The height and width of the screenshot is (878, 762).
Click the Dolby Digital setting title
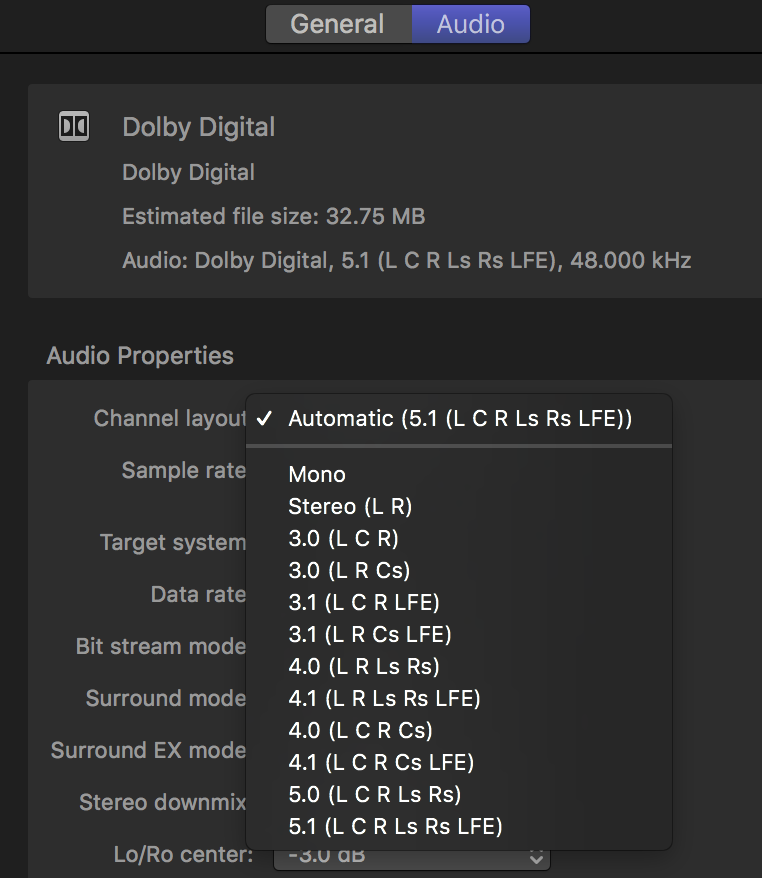198,127
